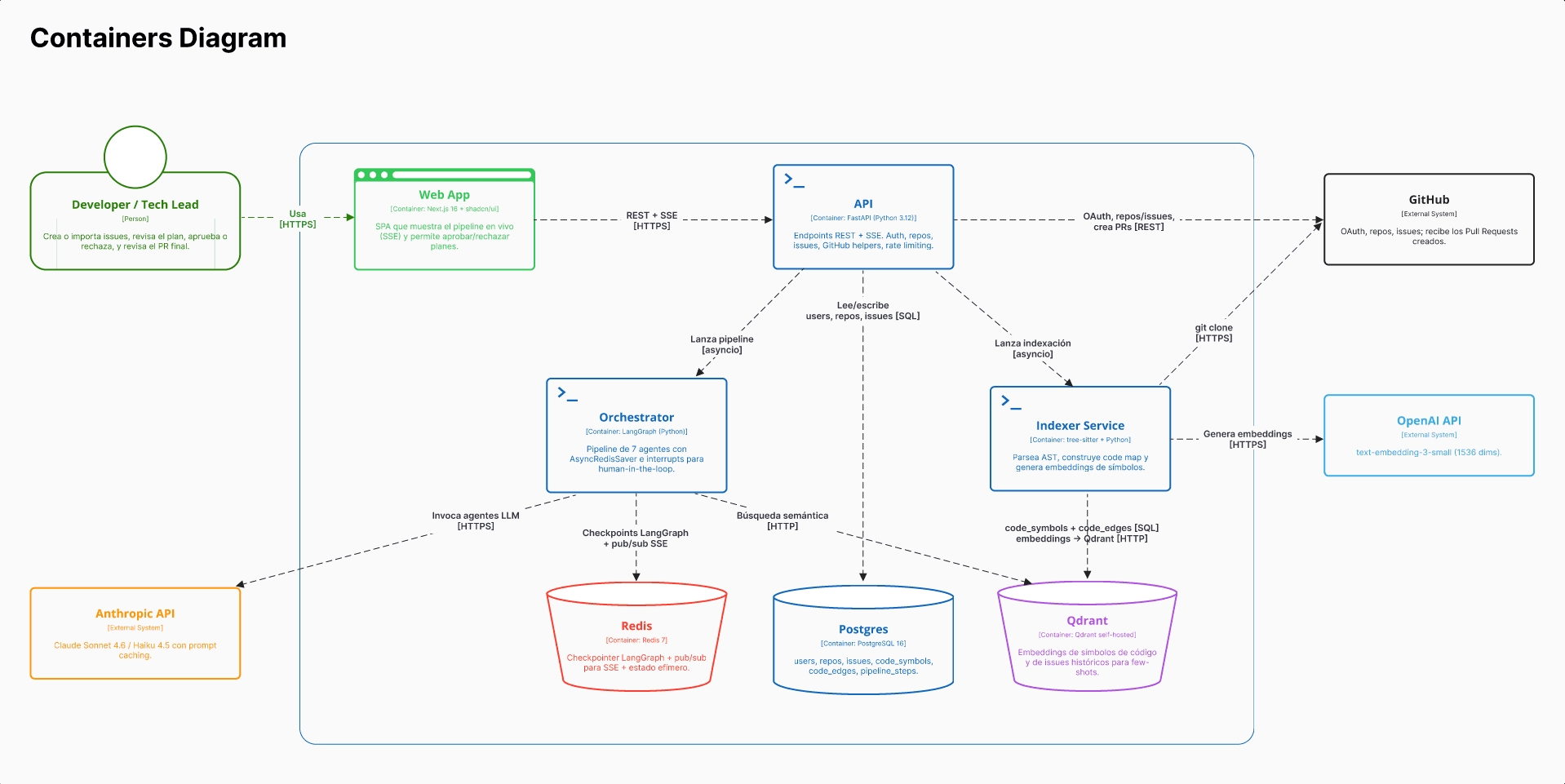This screenshot has height=784, width=1565.
Task: Click 'Lee/escribe users, repos, issues [SQL]' label
Action: click(862, 311)
